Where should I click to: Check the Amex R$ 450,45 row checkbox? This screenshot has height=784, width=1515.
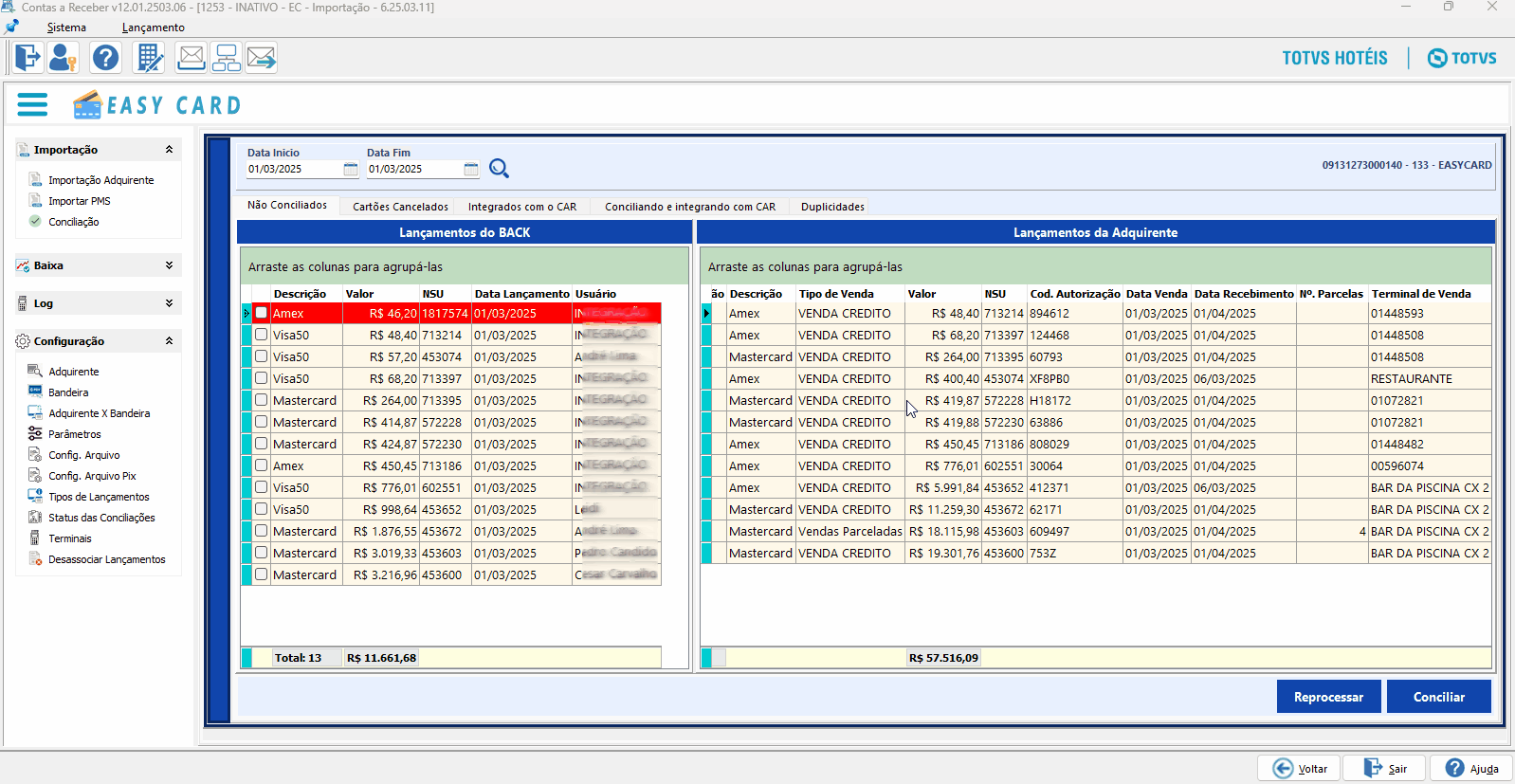261,465
